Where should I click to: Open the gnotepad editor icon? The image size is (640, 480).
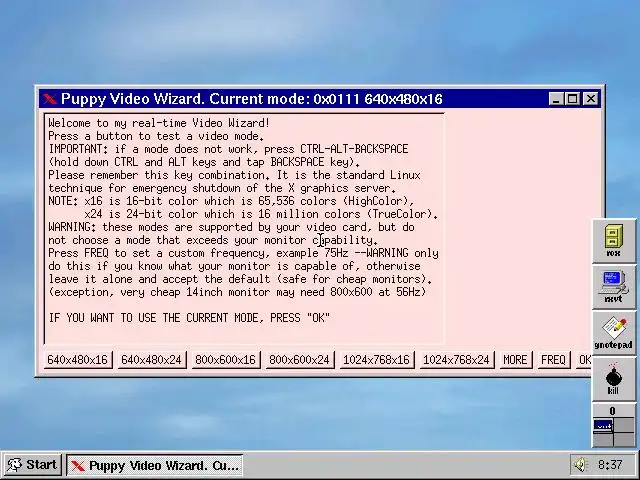point(613,333)
